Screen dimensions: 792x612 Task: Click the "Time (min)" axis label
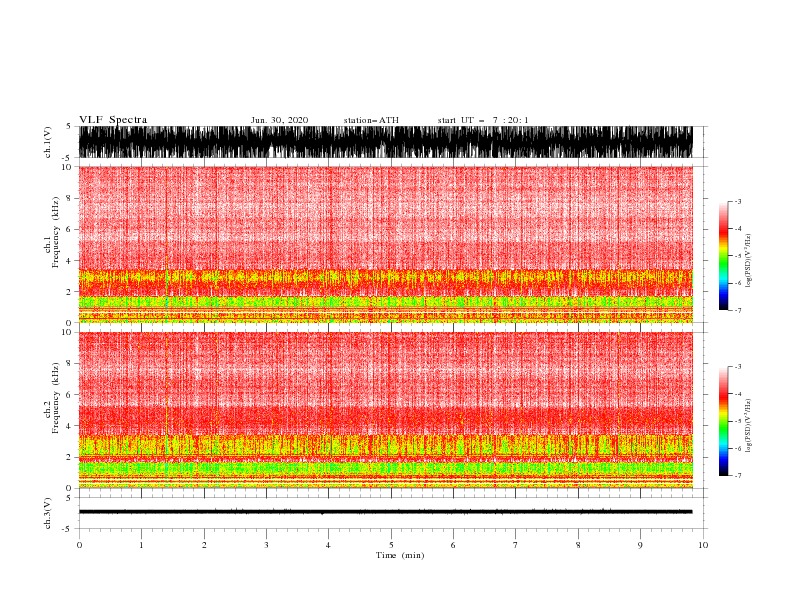pos(400,555)
